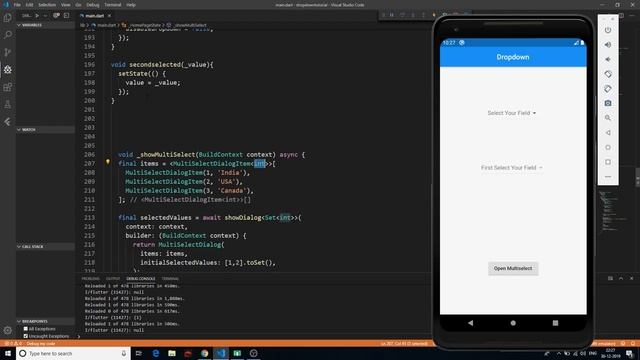Click the Debug my code status item

pos(42,344)
